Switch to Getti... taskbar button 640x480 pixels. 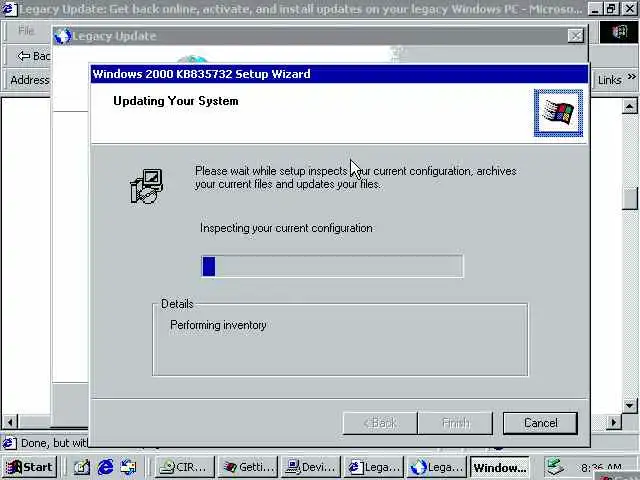tap(248, 467)
